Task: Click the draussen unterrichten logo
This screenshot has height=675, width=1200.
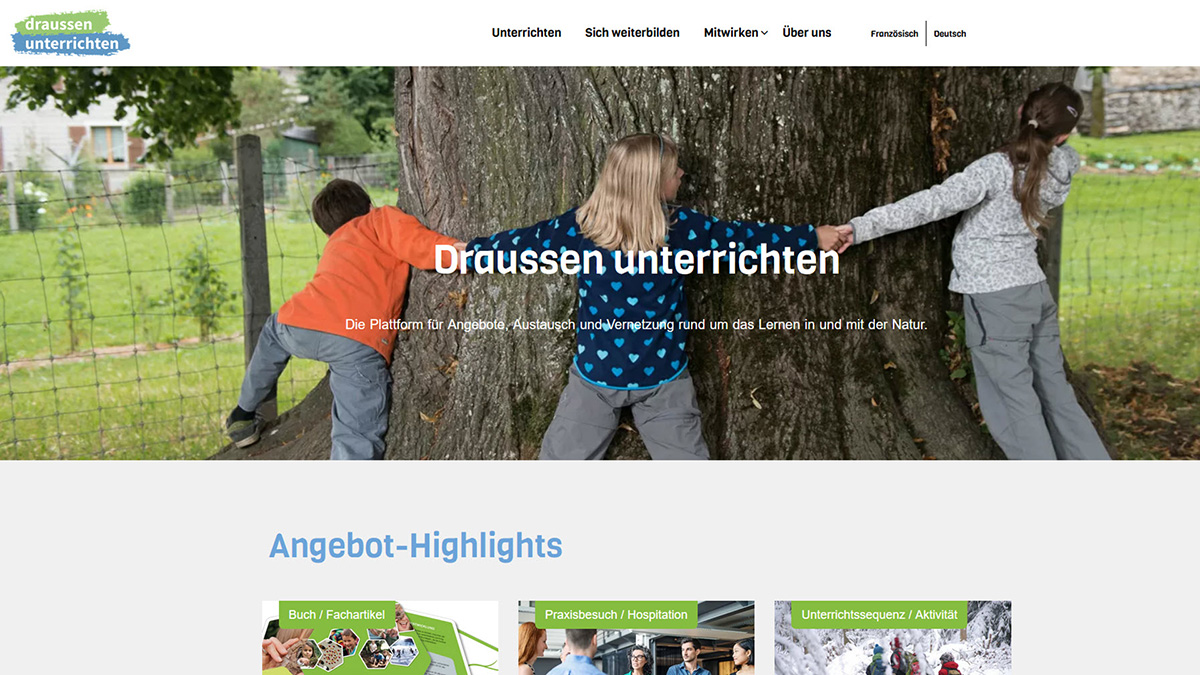Action: (70, 33)
